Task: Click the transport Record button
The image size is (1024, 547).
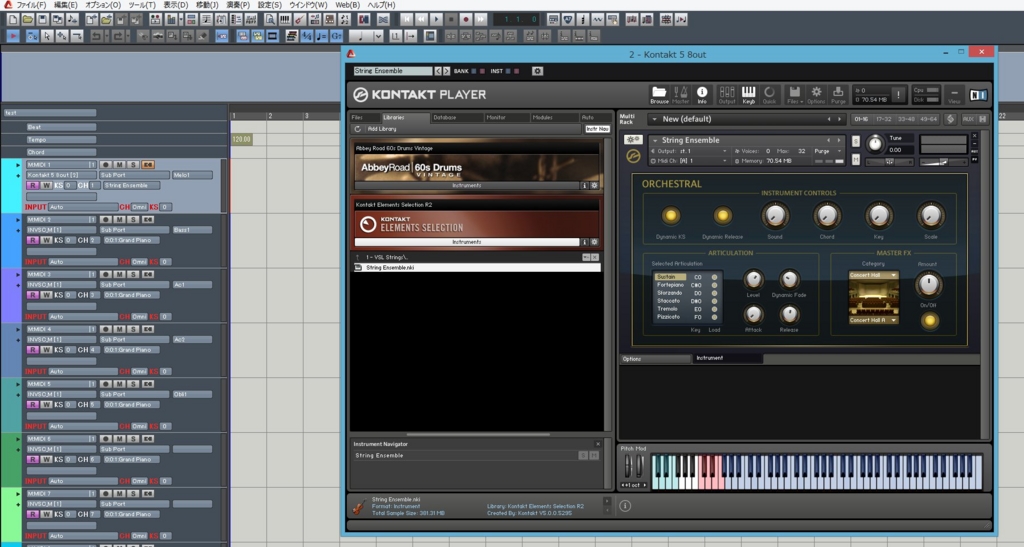Action: pyautogui.click(x=466, y=20)
